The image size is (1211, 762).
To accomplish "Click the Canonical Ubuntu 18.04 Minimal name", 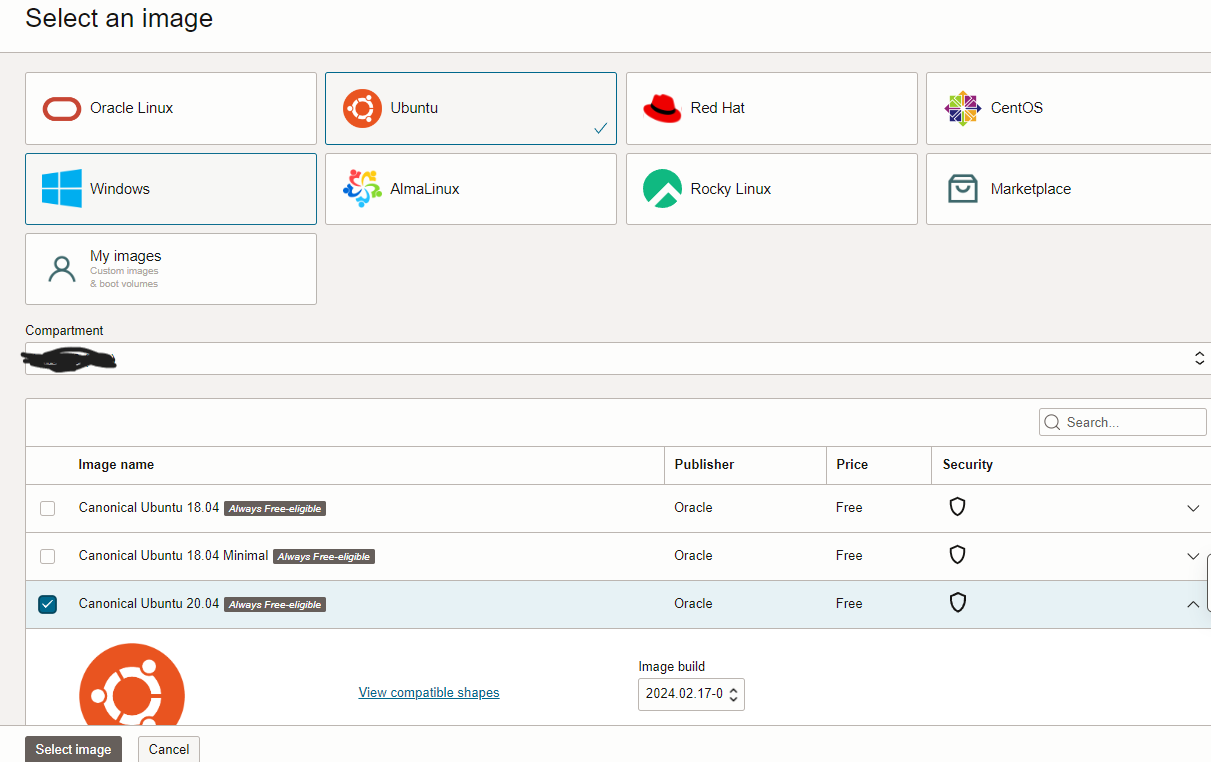I will [x=173, y=555].
